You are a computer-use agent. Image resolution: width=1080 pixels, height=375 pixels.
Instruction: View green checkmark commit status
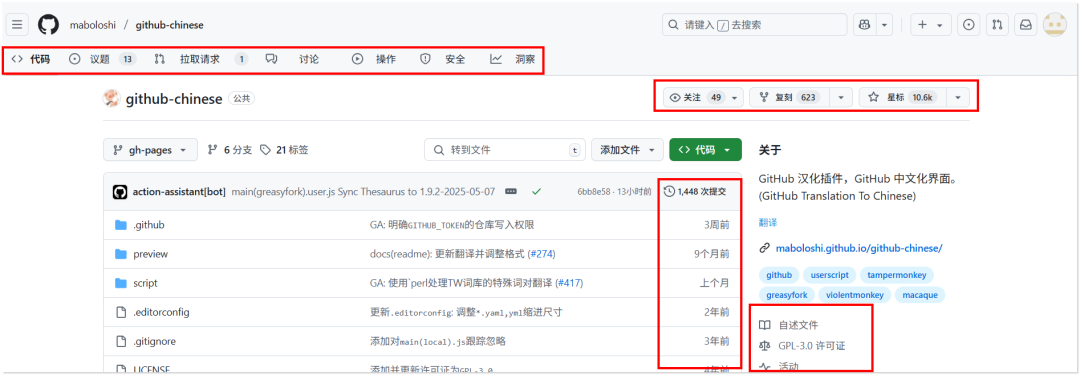pyautogui.click(x=536, y=191)
